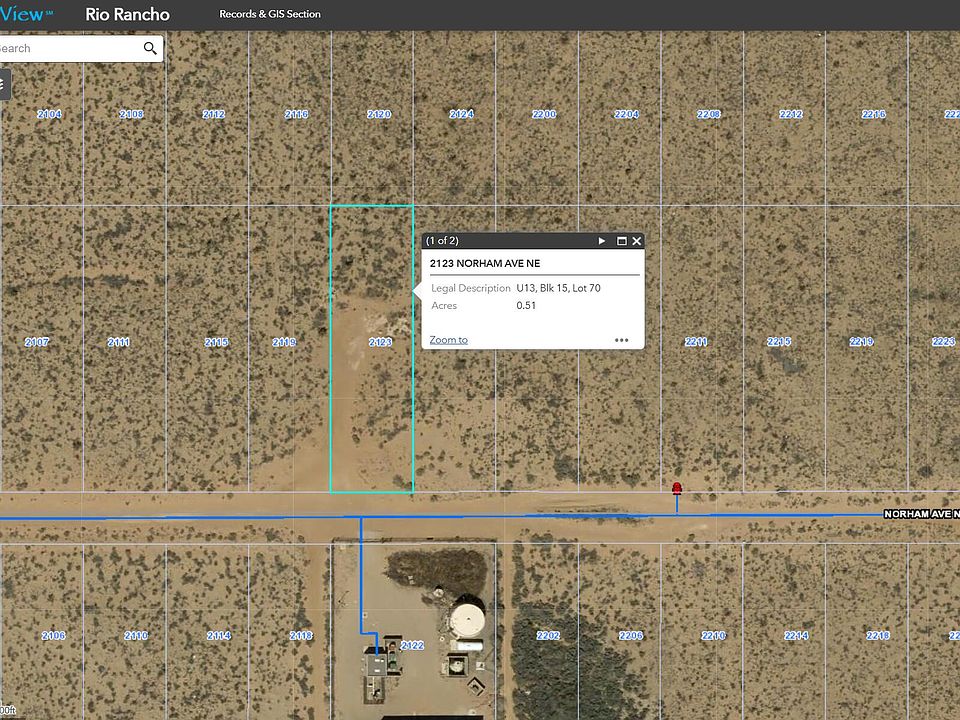The image size is (960, 720).
Task: Select parcel labeled 2108
Action: point(131,114)
